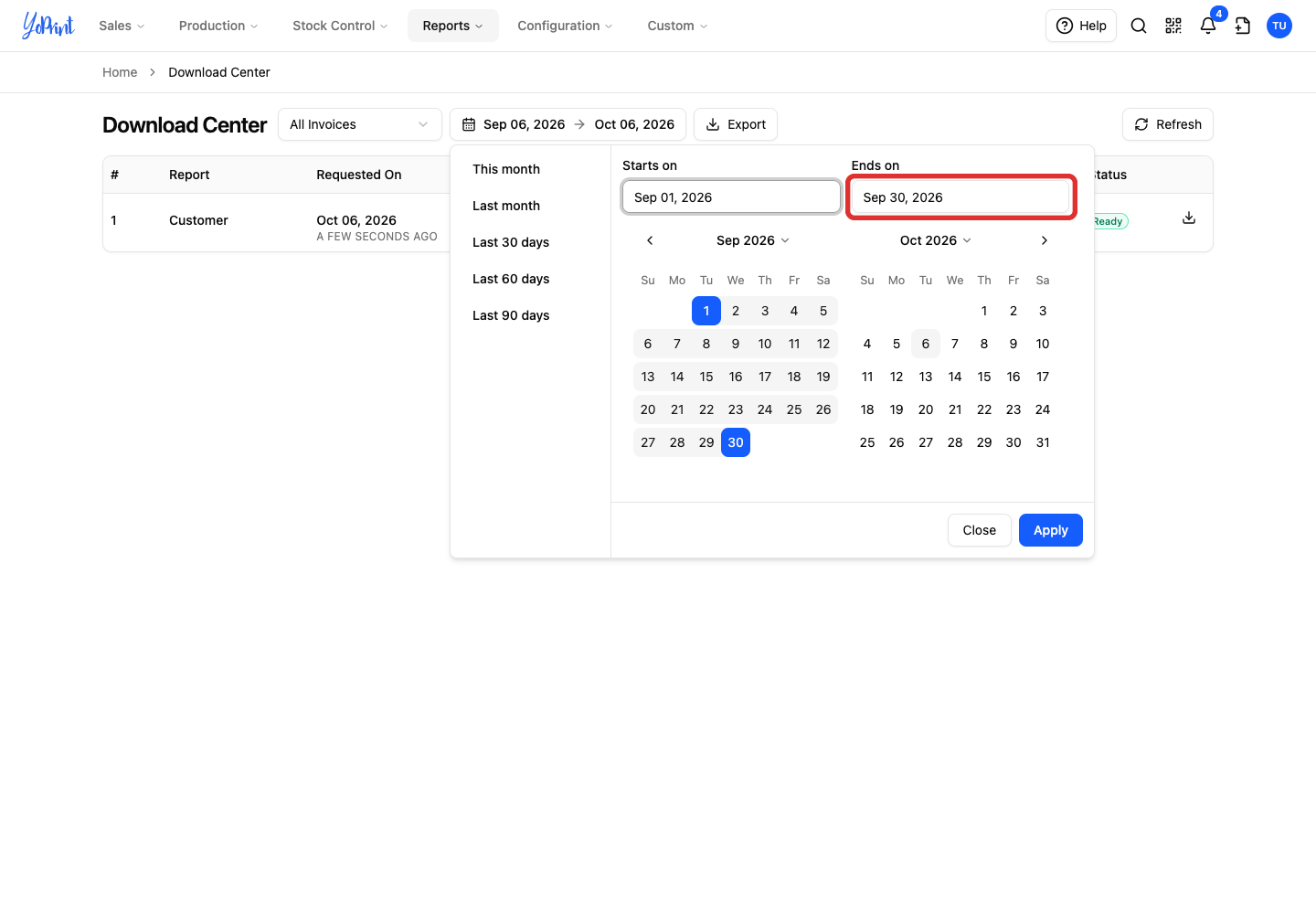
Task: Click the Help button
Action: (1081, 26)
